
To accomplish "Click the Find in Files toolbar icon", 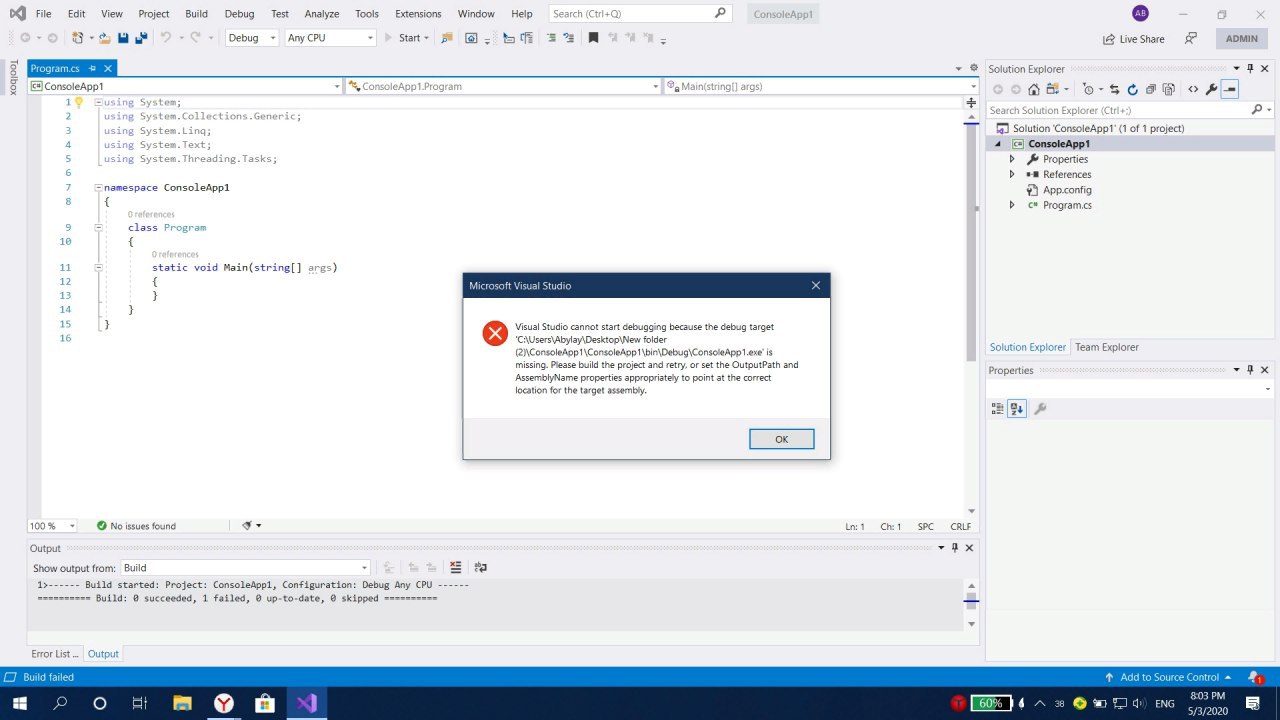I will (x=446, y=38).
